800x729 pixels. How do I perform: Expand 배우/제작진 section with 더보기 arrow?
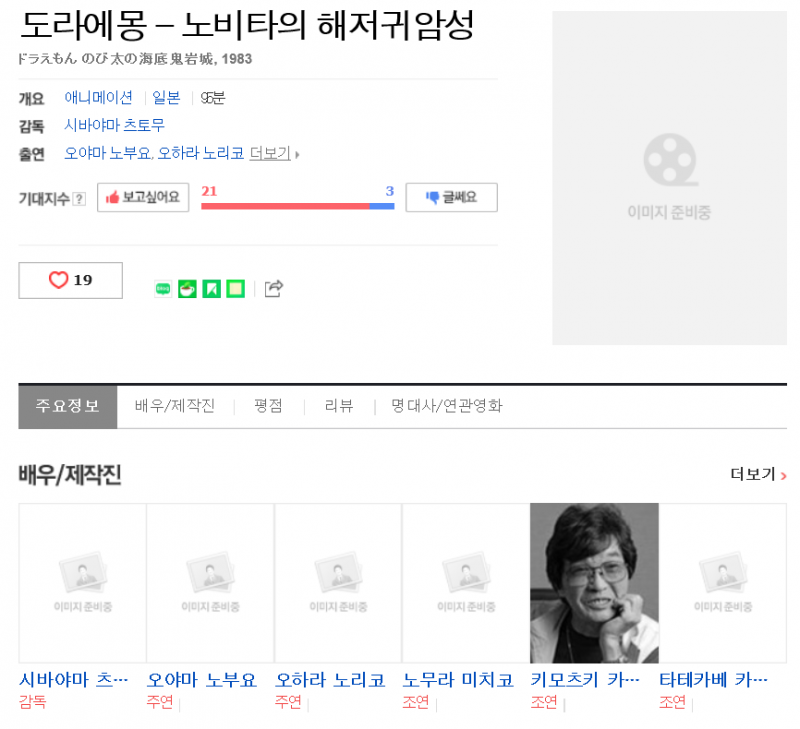(x=757, y=474)
